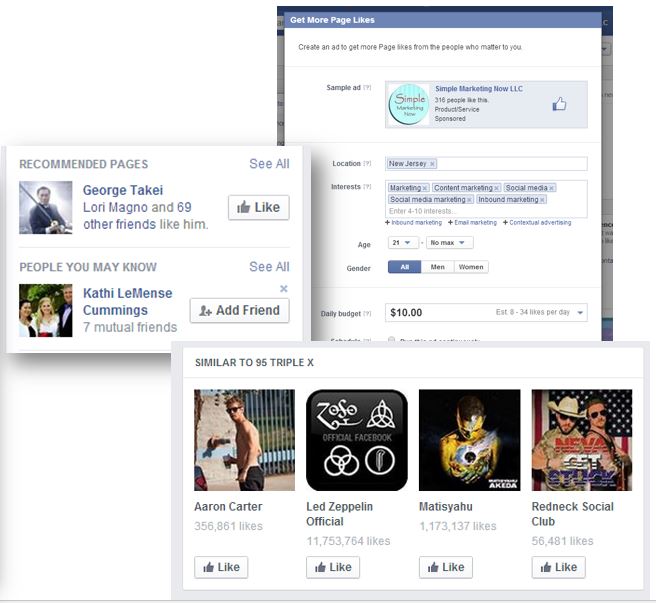
Task: Open the Led Zeppelin Official page title
Action: pos(339,514)
